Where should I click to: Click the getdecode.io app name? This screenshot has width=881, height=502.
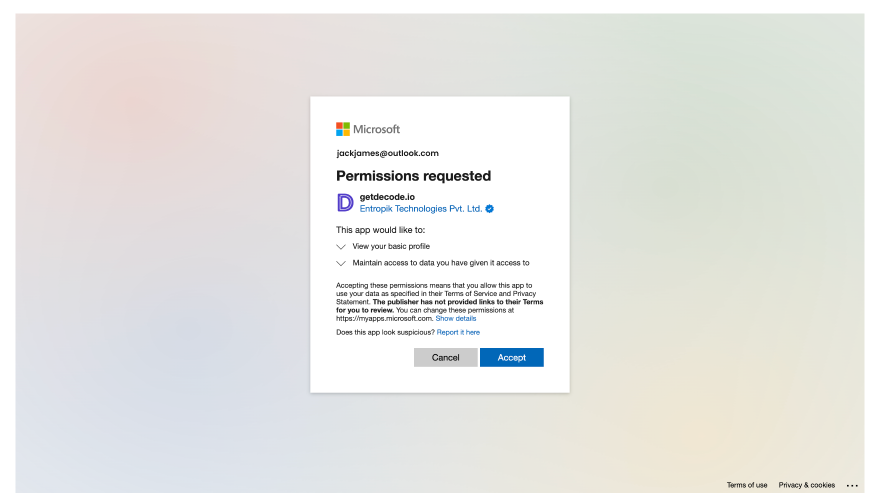coord(387,197)
